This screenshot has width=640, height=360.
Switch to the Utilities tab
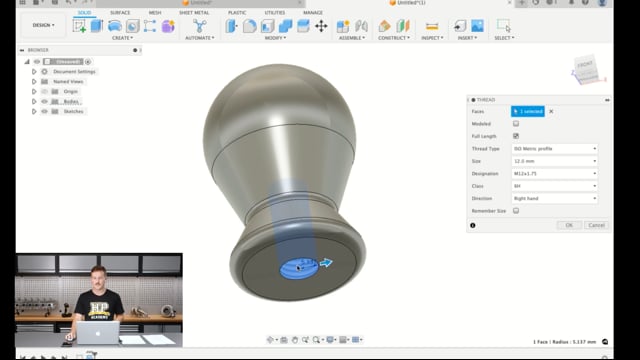pyautogui.click(x=275, y=13)
